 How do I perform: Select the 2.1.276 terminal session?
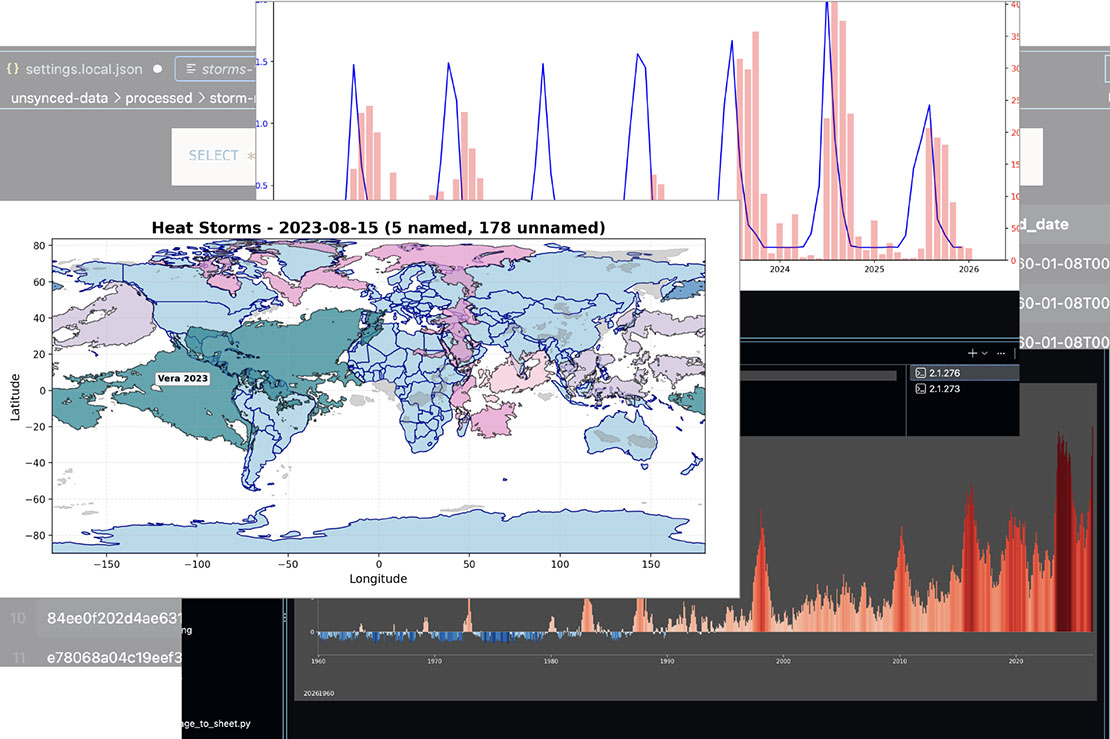pos(964,373)
